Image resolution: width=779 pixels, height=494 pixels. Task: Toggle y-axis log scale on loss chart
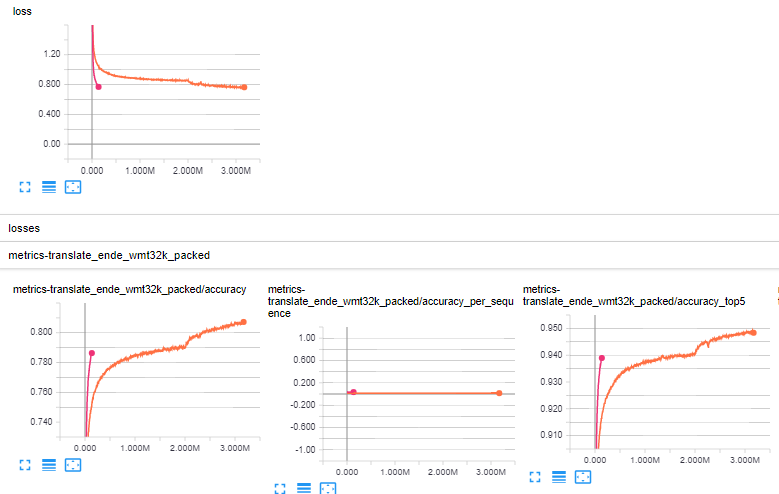[49, 187]
